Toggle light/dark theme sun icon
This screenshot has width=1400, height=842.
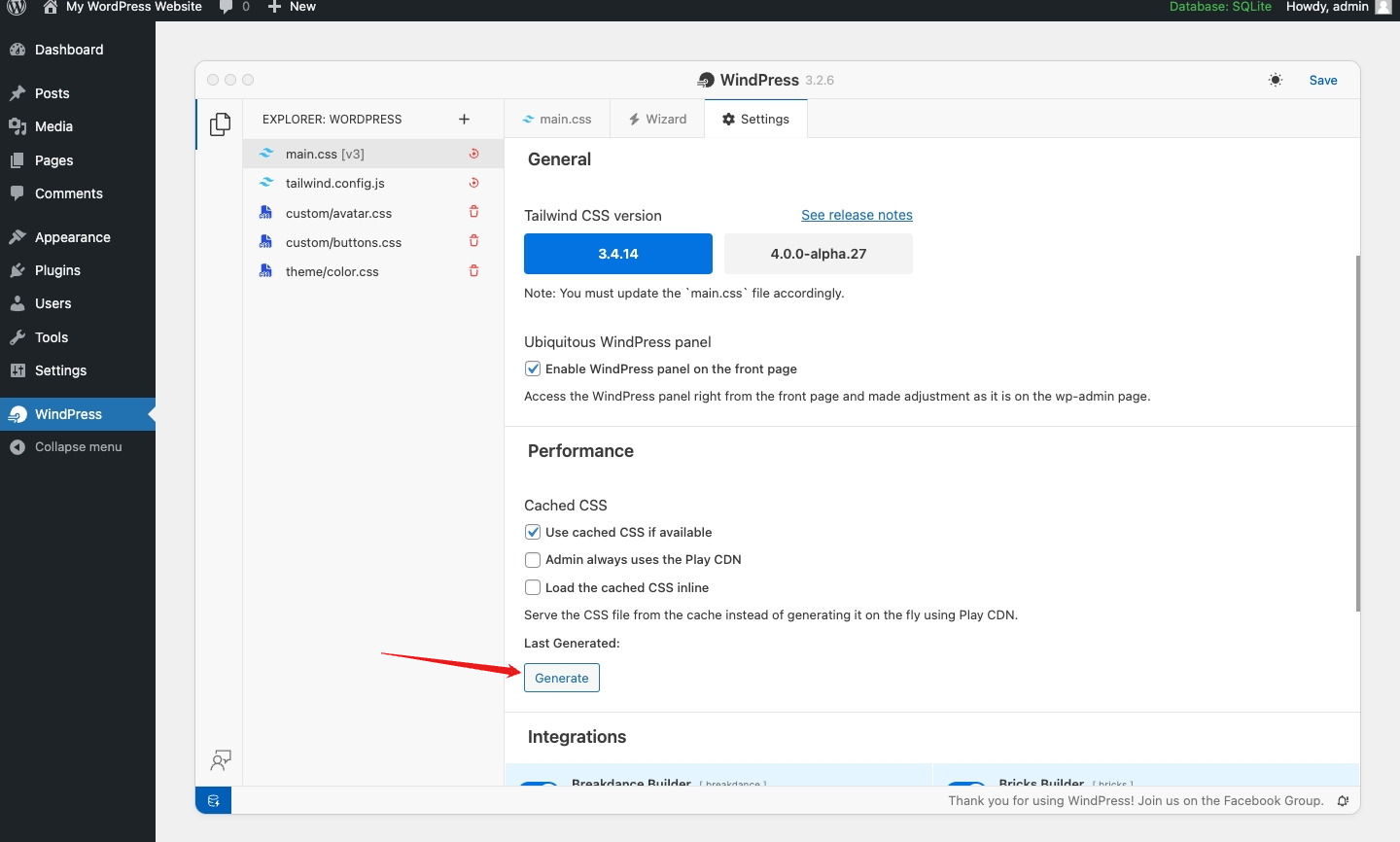(x=1276, y=80)
